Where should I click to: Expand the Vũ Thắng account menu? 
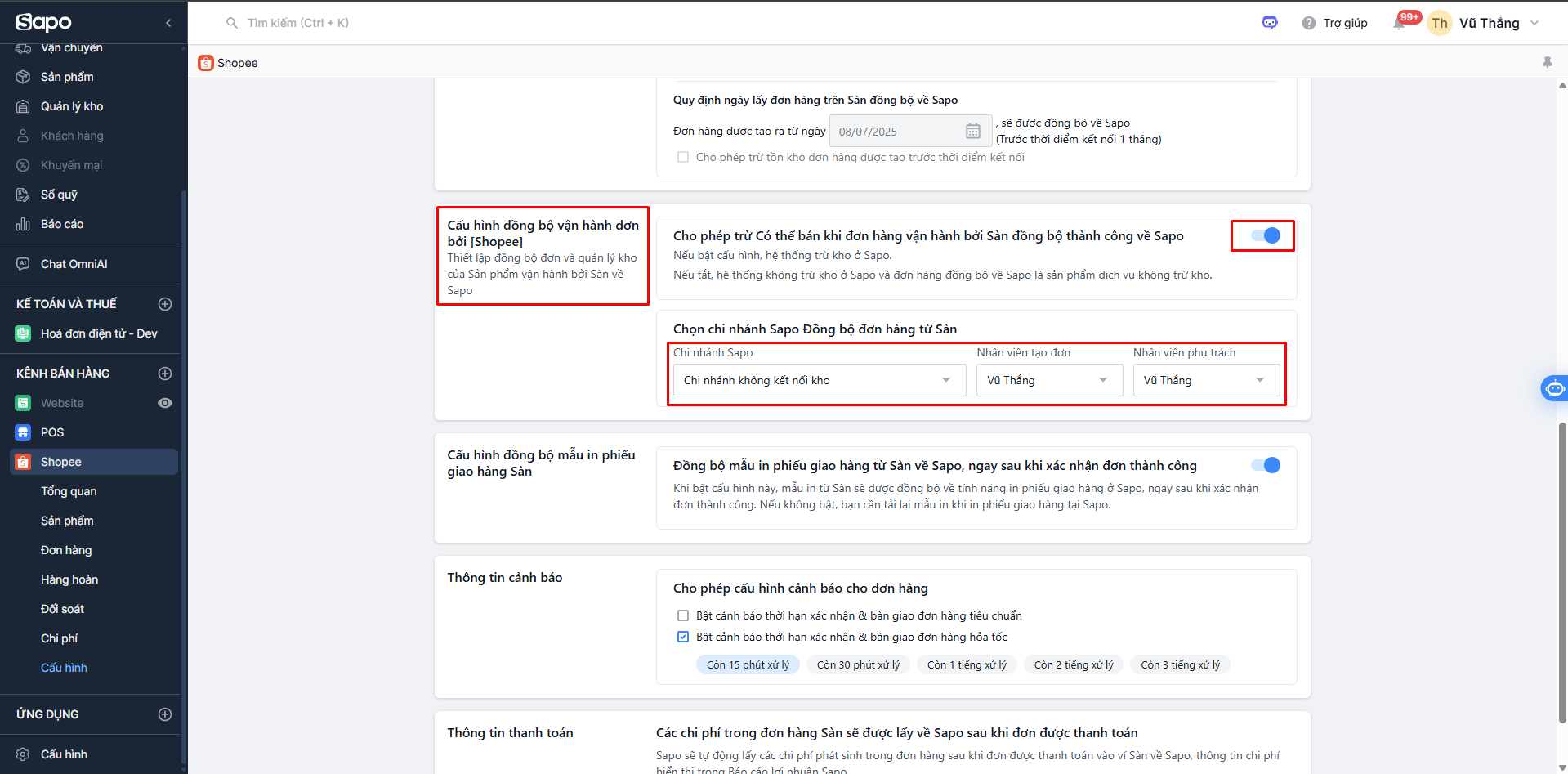(x=1534, y=23)
